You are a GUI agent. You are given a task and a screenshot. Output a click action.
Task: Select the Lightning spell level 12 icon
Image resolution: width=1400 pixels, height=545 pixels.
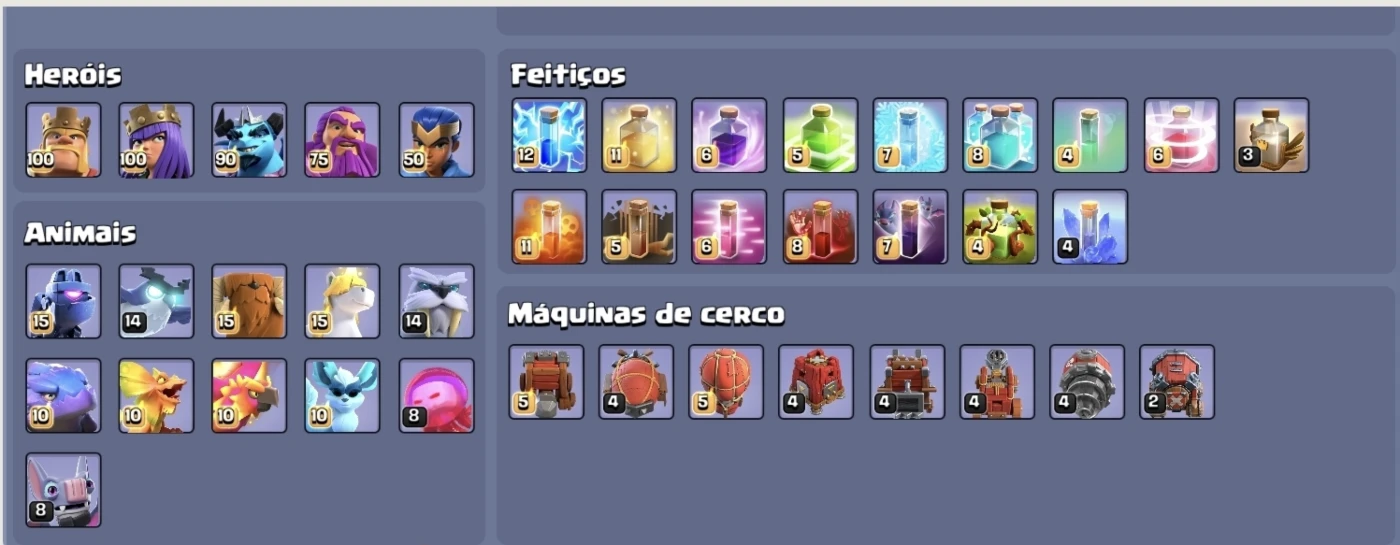click(x=549, y=135)
